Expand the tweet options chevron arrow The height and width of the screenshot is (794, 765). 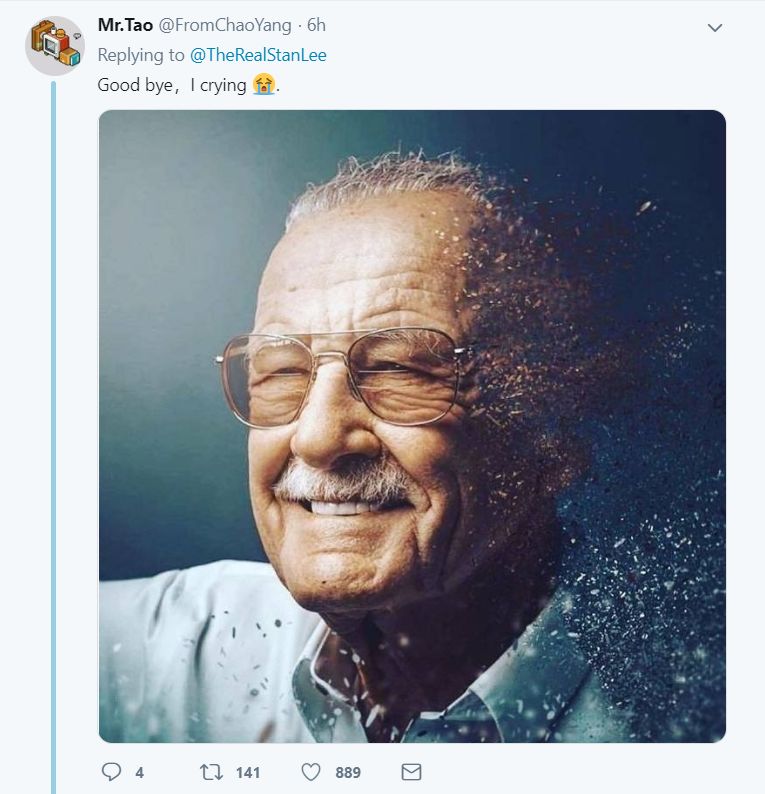coord(715,27)
